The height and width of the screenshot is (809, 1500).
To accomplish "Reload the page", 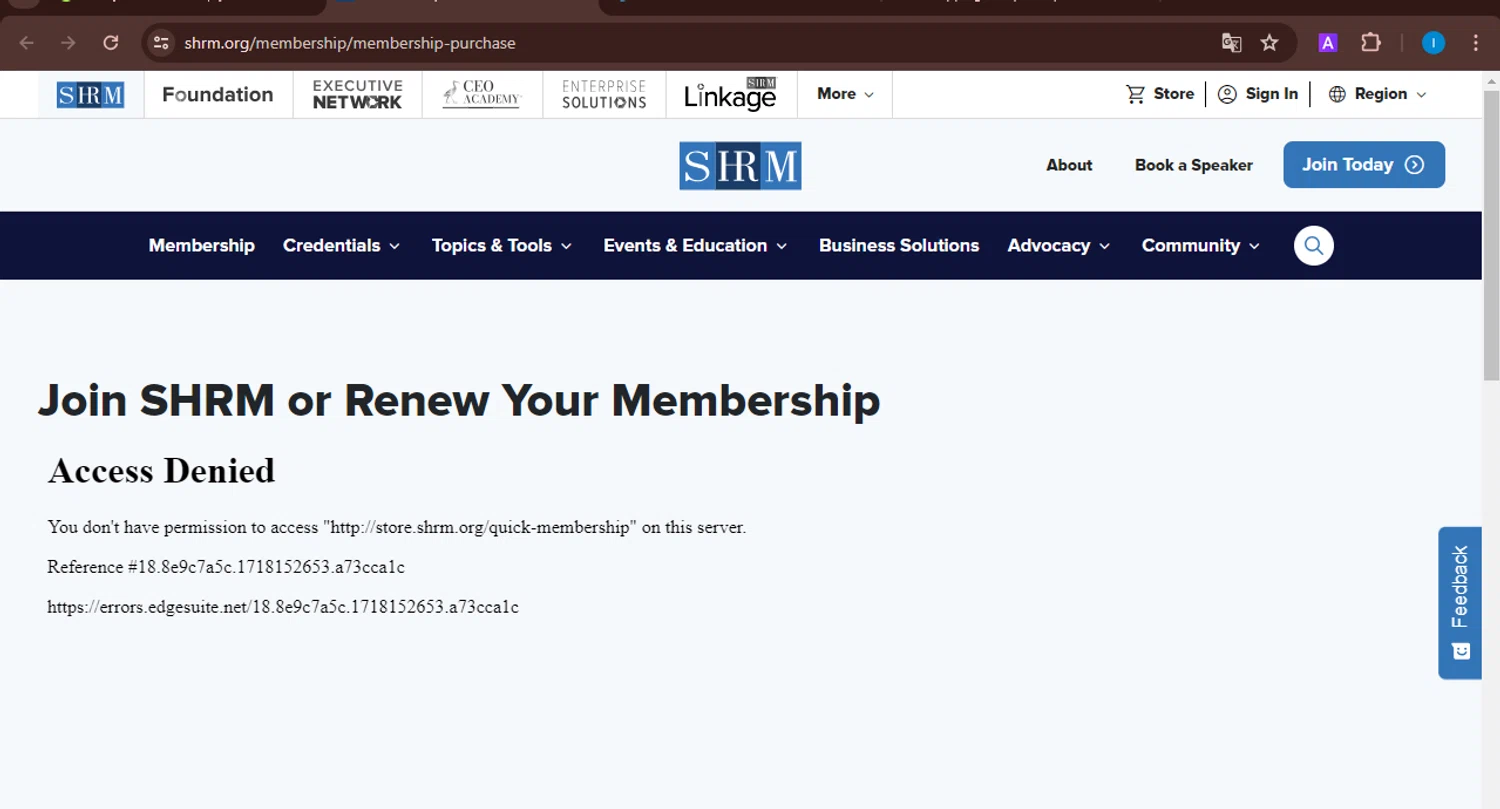I will (x=111, y=43).
